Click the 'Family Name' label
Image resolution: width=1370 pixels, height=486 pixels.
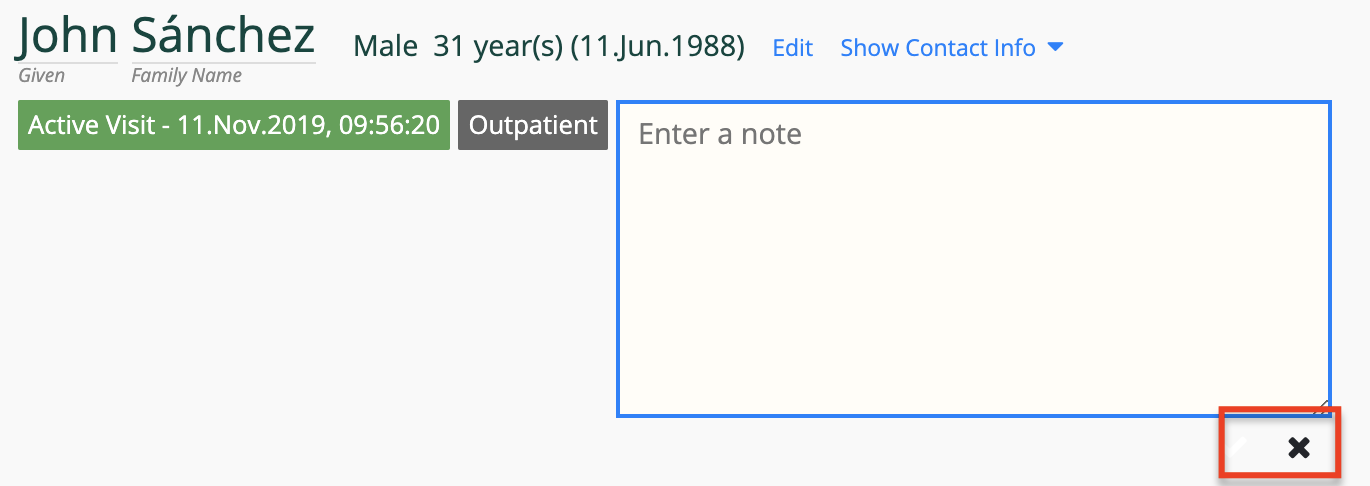(x=187, y=75)
